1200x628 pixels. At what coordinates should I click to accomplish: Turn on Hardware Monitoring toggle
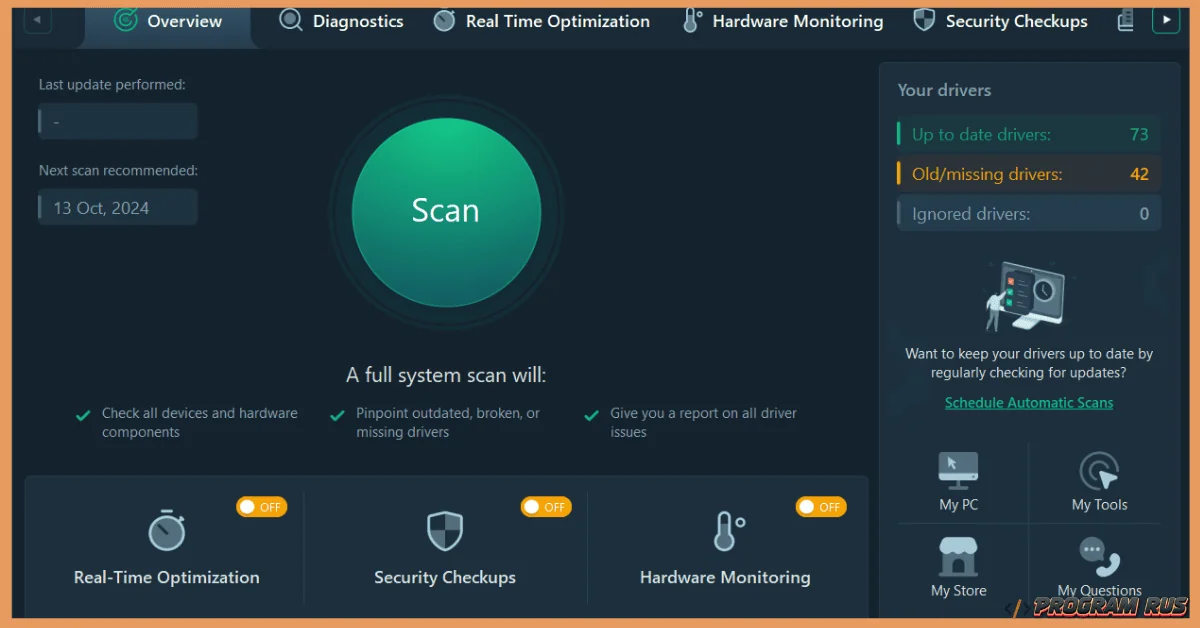(x=820, y=507)
